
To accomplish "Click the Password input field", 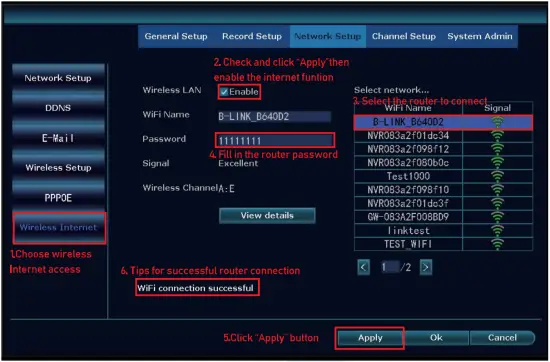I will [274, 141].
